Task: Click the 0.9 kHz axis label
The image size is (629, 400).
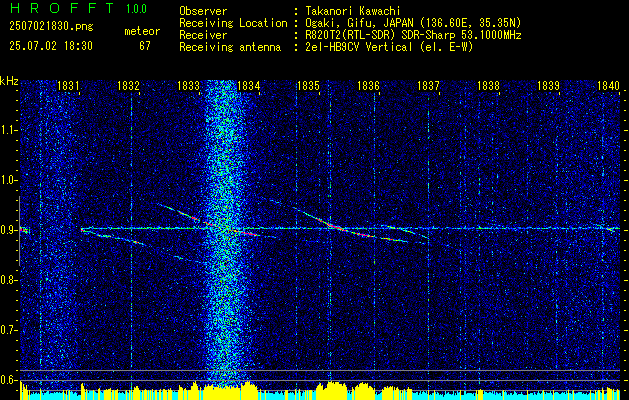Action: click(x=9, y=230)
